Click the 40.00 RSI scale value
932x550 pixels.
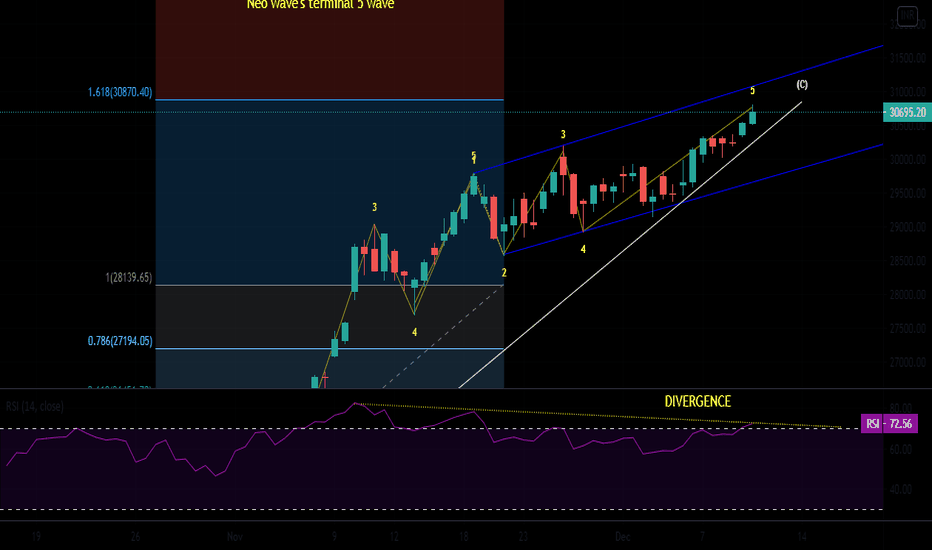[x=901, y=489]
